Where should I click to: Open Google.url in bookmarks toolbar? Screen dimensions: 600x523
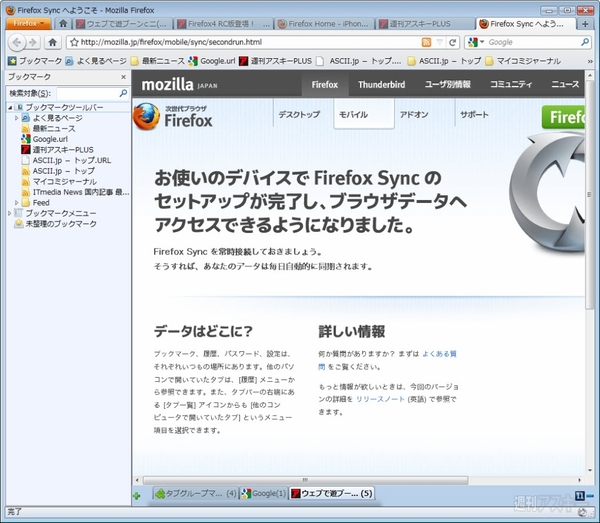[x=212, y=61]
